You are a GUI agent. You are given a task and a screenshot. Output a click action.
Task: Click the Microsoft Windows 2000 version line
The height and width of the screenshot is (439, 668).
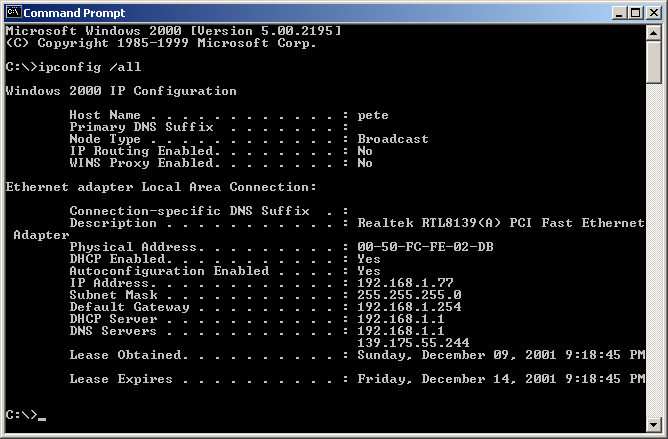coord(173,31)
